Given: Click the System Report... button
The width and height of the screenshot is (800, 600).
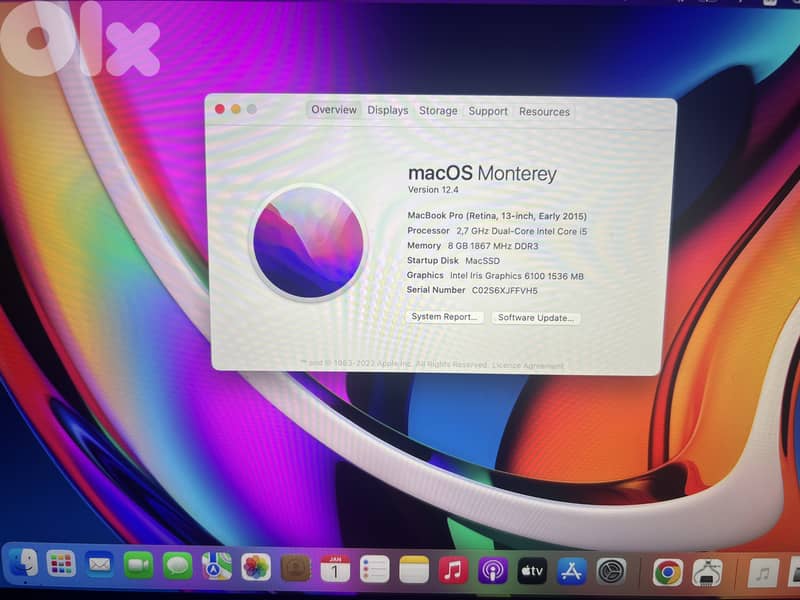Looking at the screenshot, I should point(444,317).
